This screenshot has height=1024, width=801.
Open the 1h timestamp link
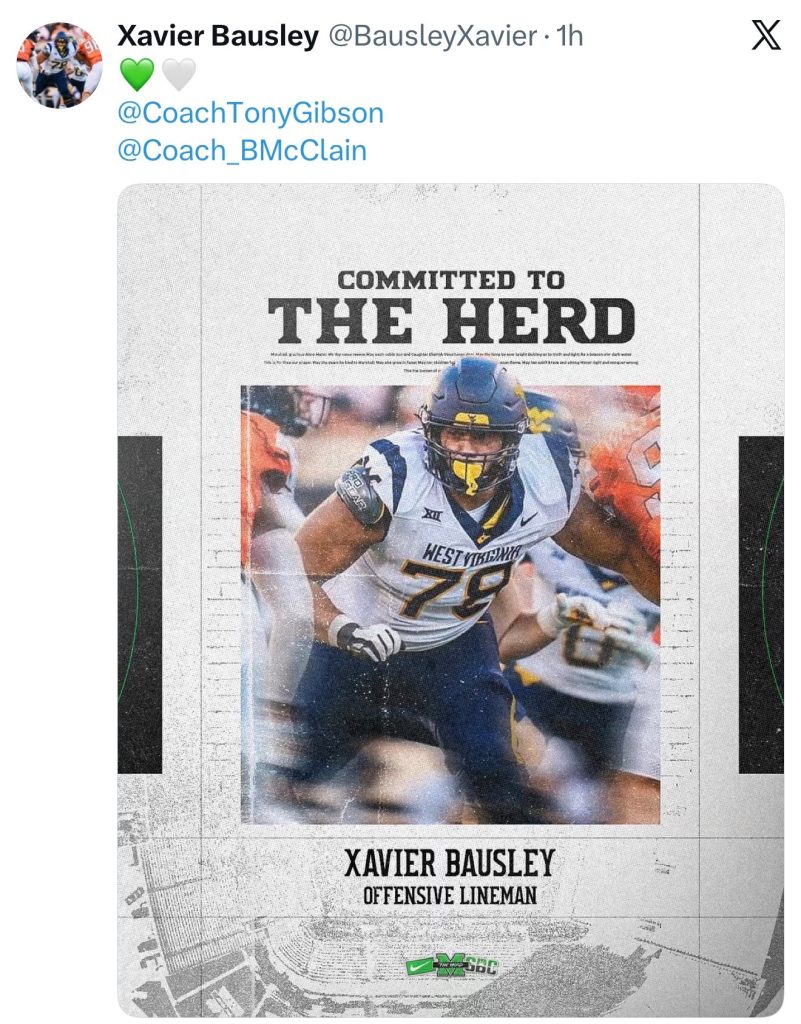569,37
